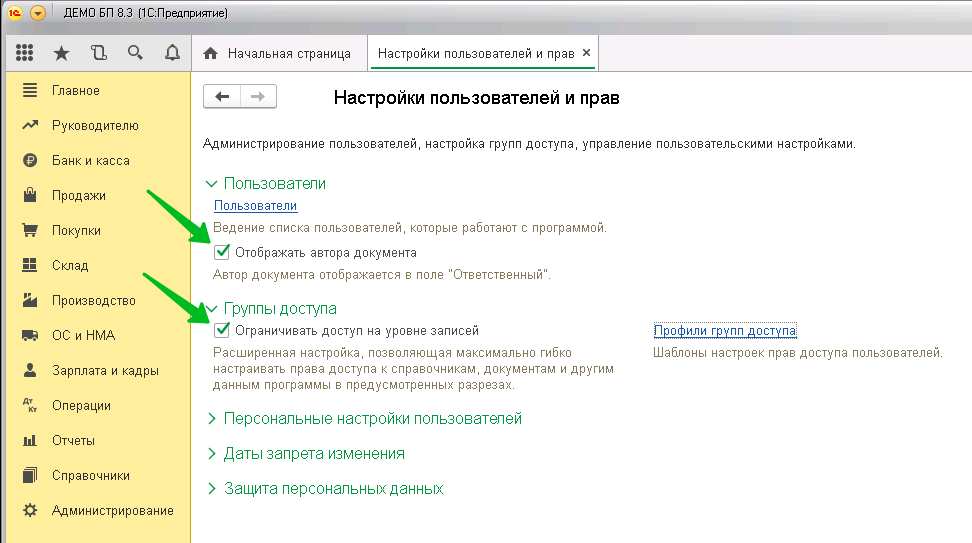
Task: Open notifications bell icon
Action: pos(172,53)
